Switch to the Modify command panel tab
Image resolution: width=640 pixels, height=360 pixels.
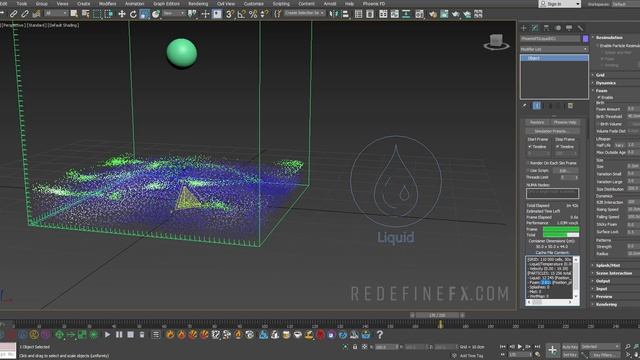[x=535, y=28]
